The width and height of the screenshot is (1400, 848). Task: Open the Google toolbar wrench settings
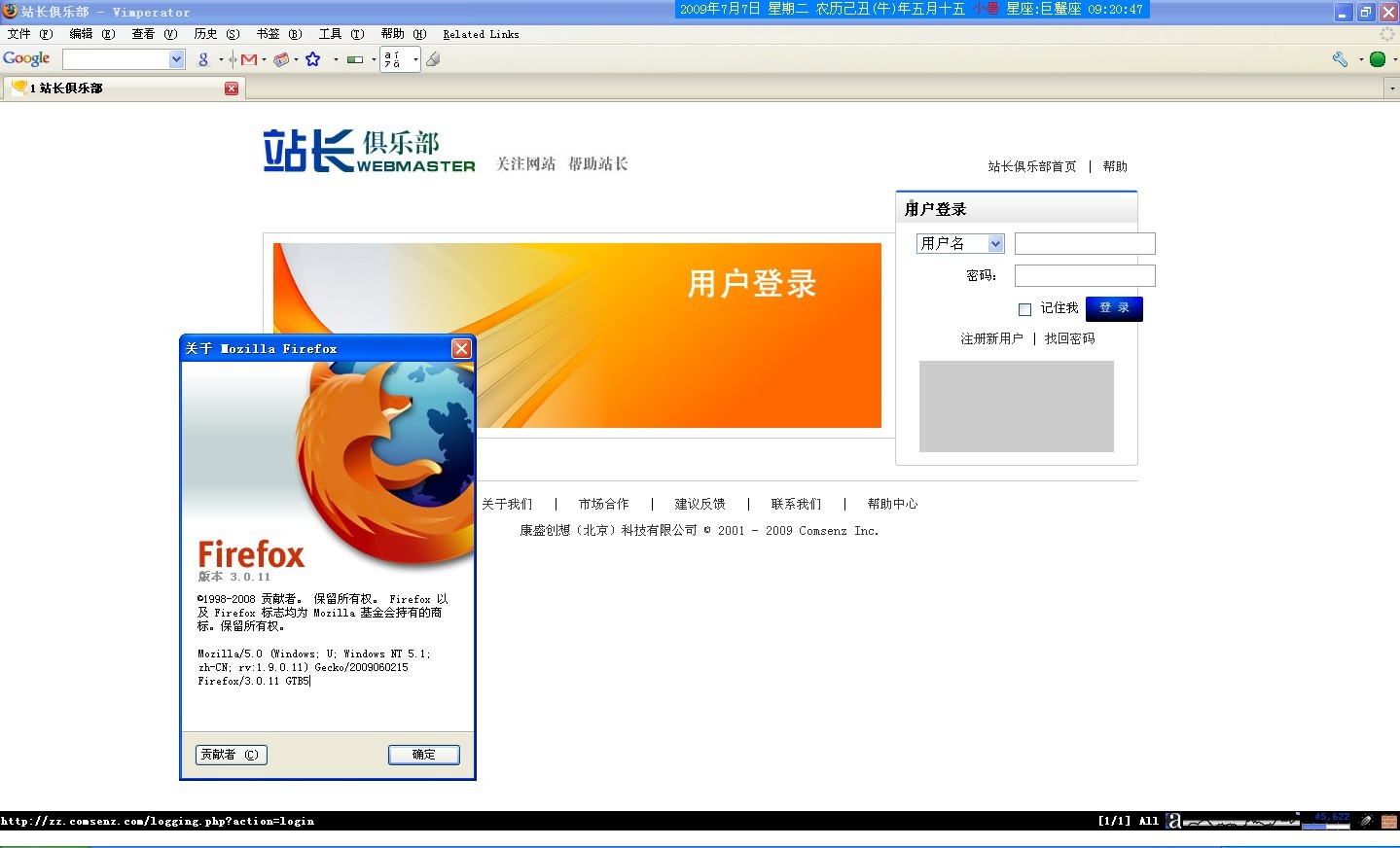pos(1341,59)
